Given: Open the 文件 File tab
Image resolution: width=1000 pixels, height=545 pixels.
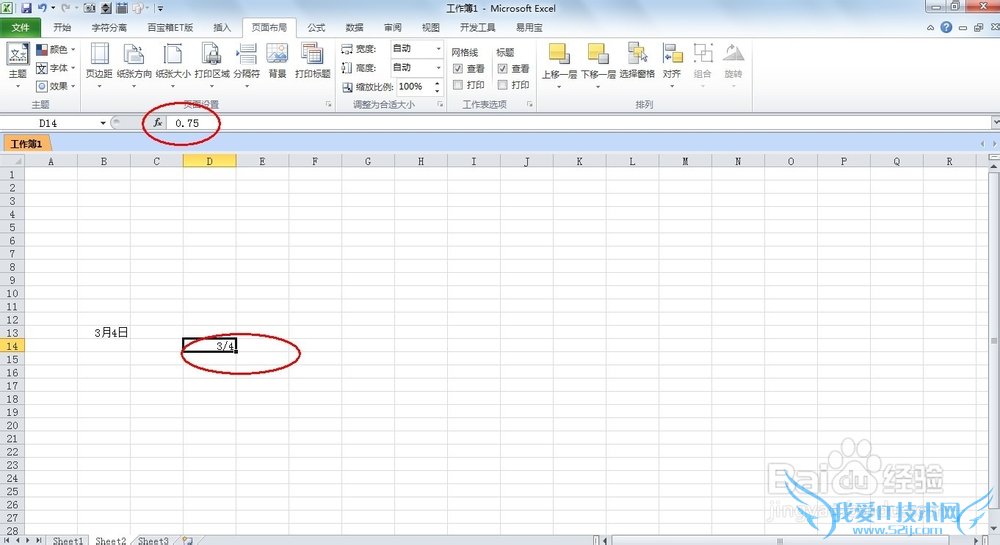Looking at the screenshot, I should (x=20, y=27).
